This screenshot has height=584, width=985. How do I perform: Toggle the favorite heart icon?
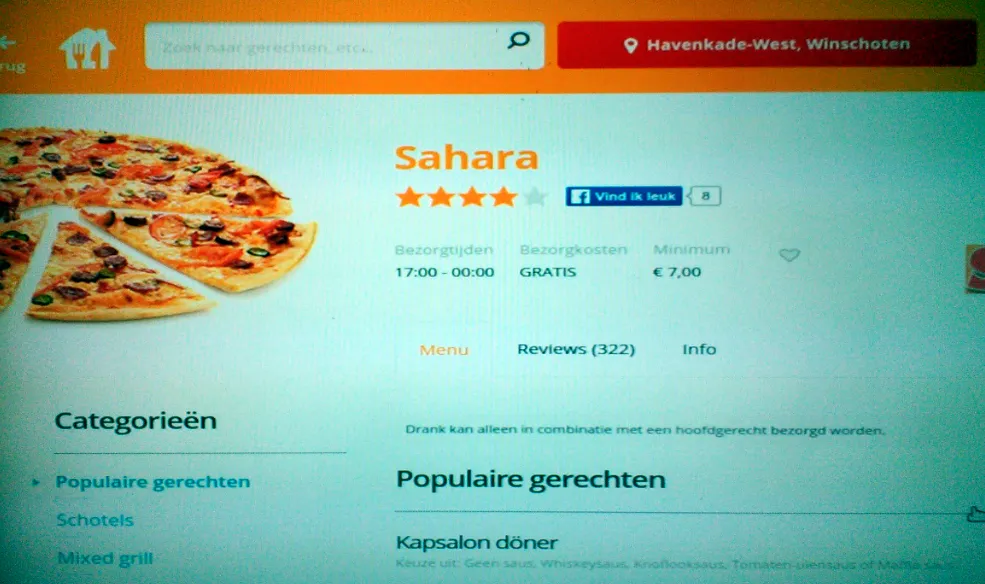pos(789,254)
